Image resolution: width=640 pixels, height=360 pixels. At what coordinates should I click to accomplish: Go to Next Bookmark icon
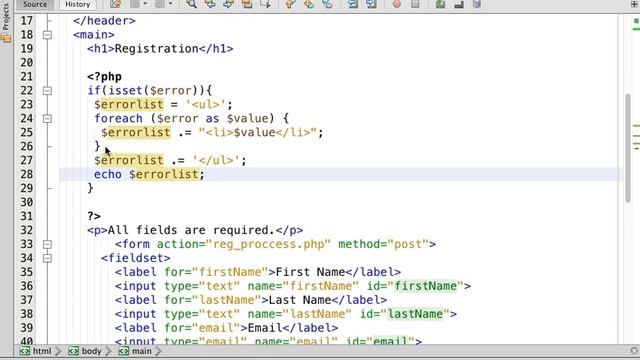[x=309, y=4]
